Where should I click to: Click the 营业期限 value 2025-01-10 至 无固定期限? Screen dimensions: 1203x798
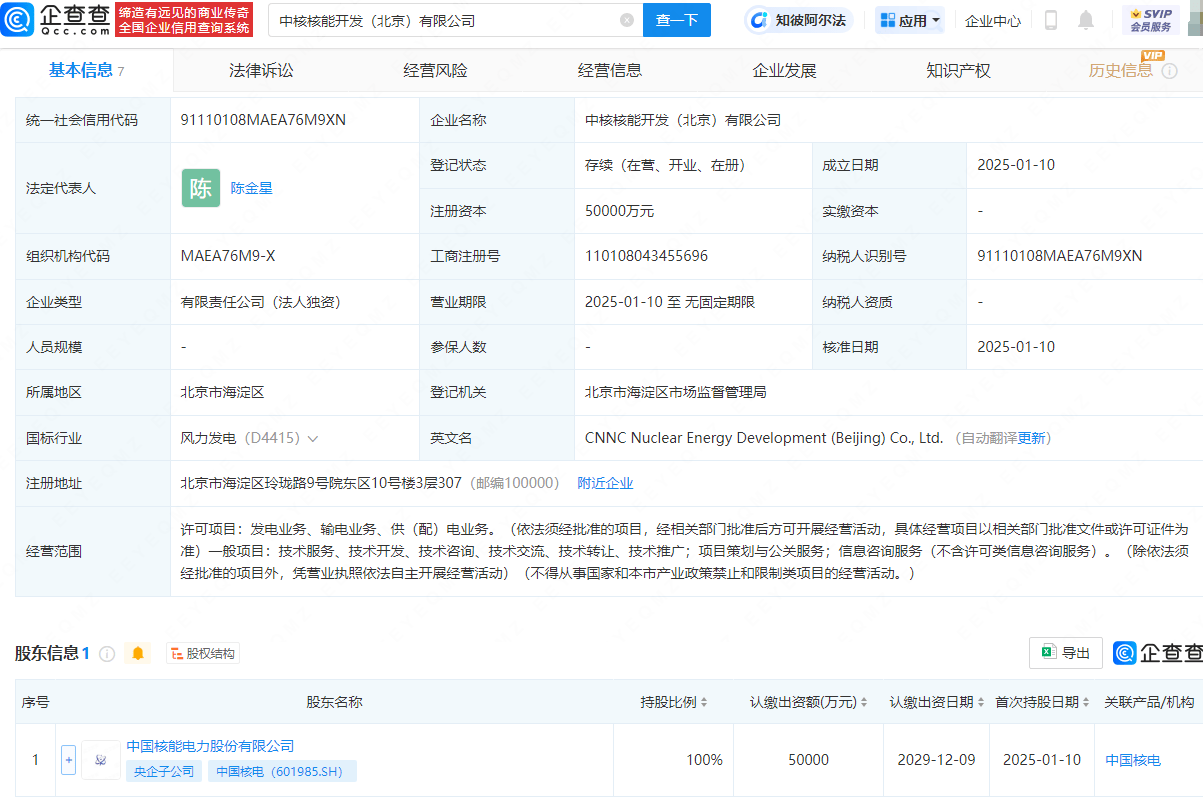click(670, 302)
